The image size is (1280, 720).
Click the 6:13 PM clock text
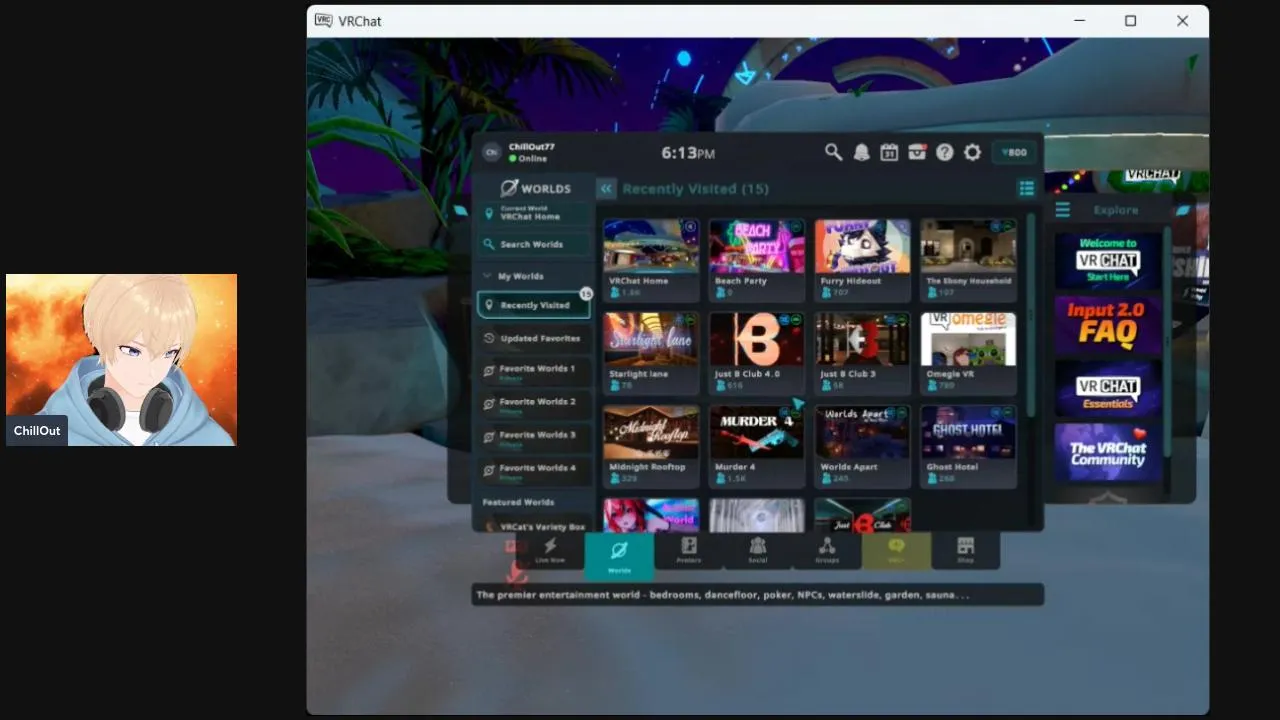(688, 153)
